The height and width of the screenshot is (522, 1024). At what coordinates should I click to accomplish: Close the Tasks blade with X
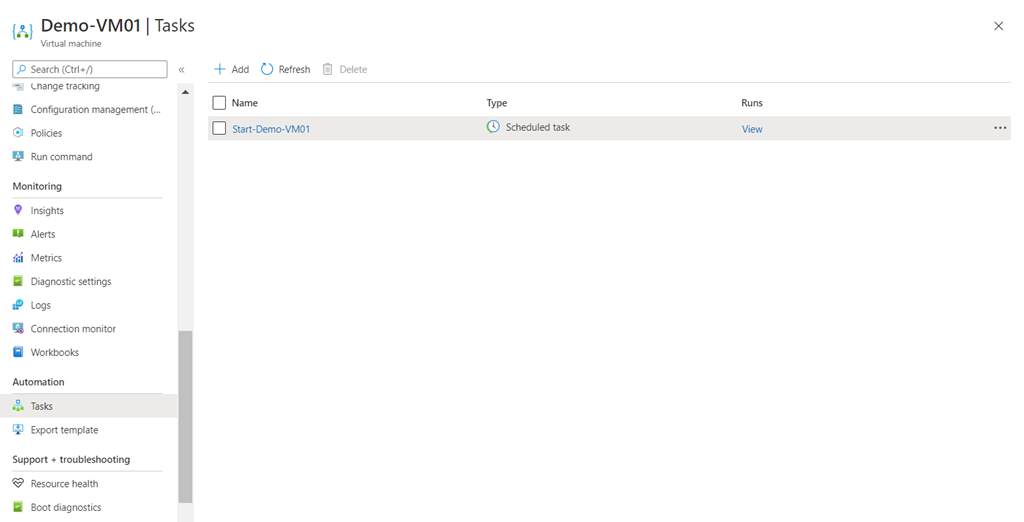[x=999, y=26]
